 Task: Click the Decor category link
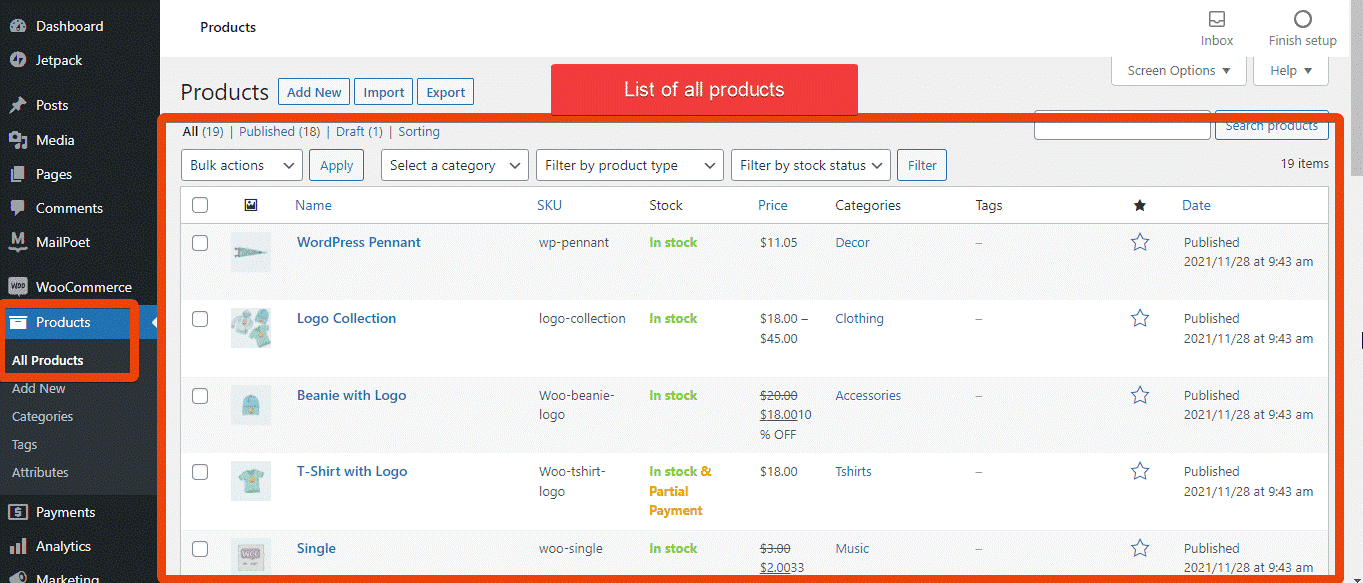click(853, 242)
